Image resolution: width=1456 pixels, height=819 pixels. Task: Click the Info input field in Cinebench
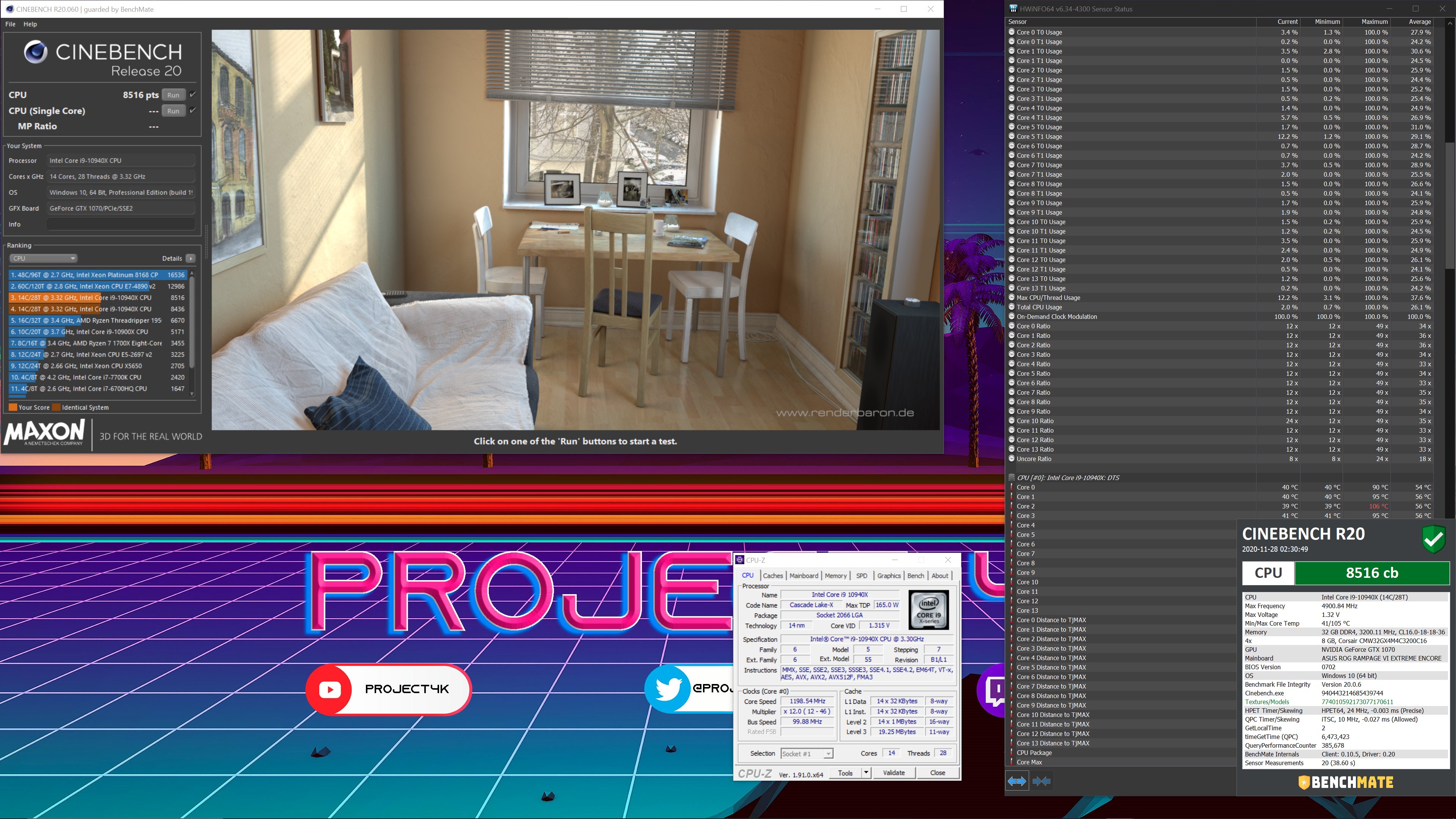[x=121, y=224]
